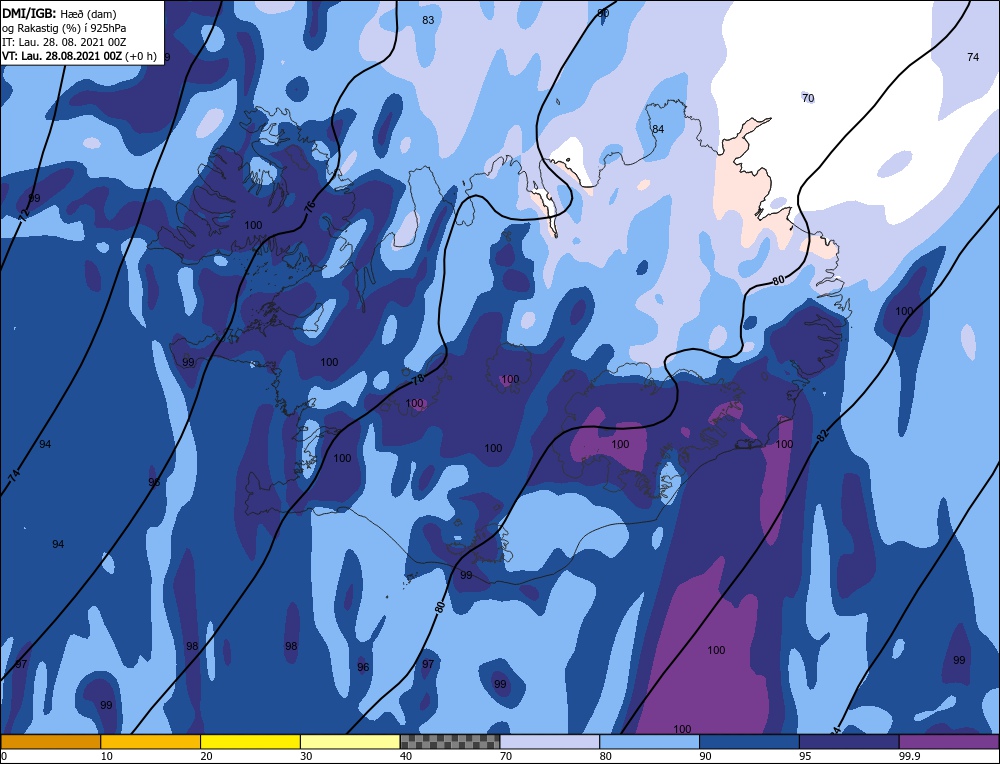The width and height of the screenshot is (1000, 764).
Task: Click the checkered gray 40–70 legend swatch
Action: [450, 741]
